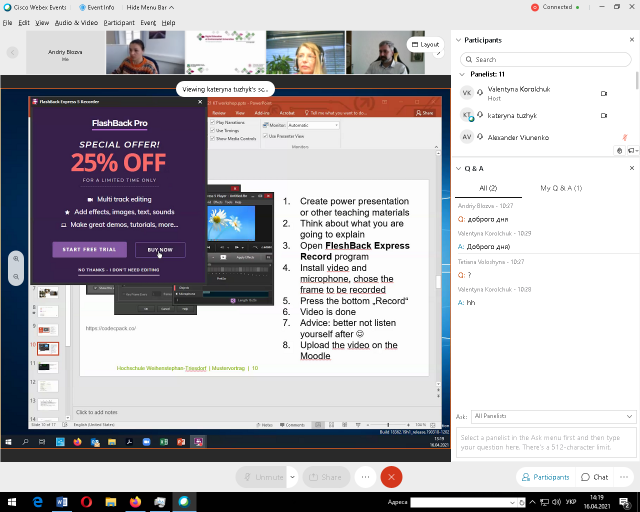Close the FlashBack Express Recorder popup

[200, 102]
